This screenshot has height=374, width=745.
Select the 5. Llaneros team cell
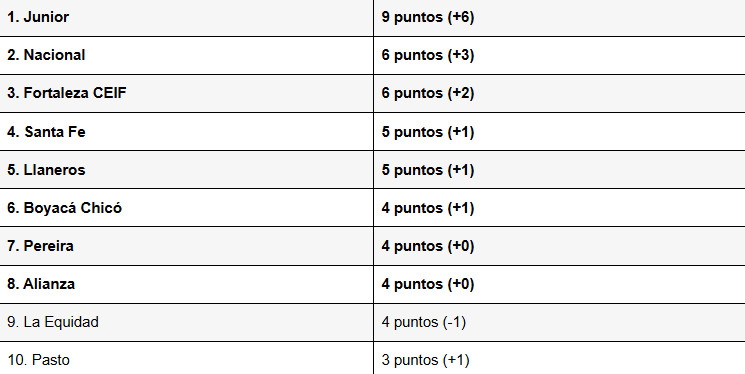pos(186,170)
